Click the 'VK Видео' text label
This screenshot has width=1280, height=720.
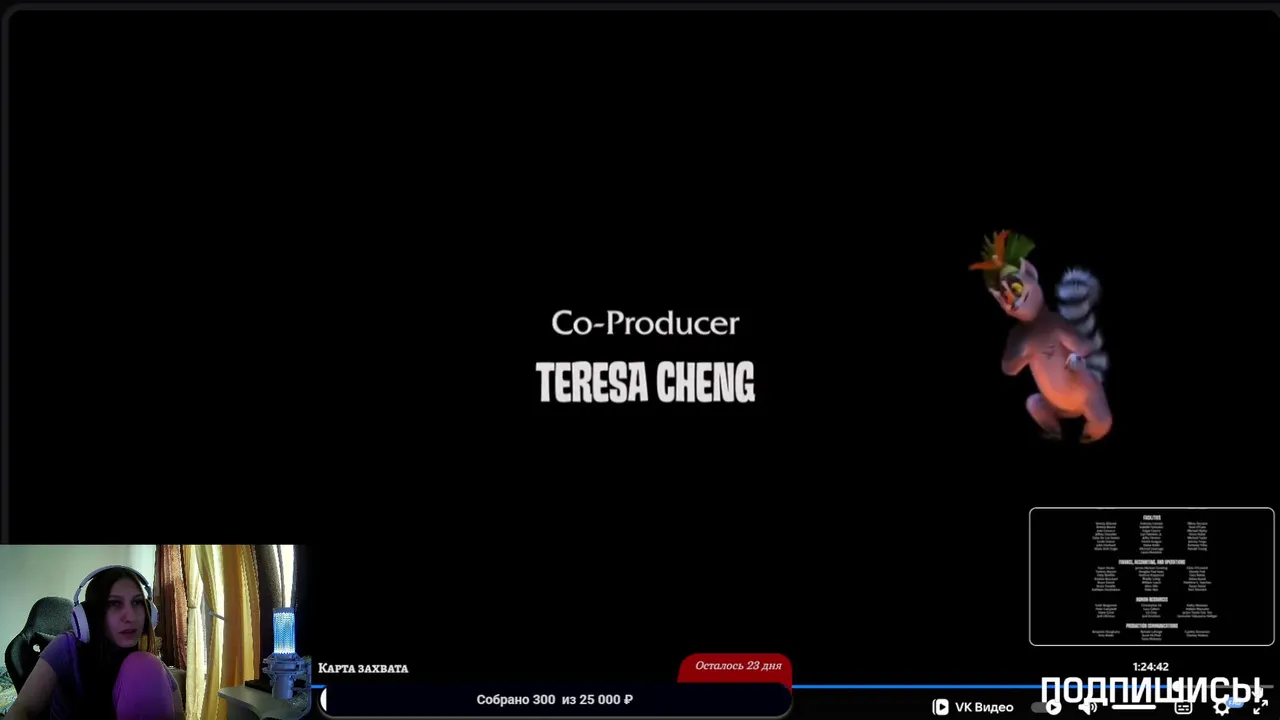tap(984, 707)
